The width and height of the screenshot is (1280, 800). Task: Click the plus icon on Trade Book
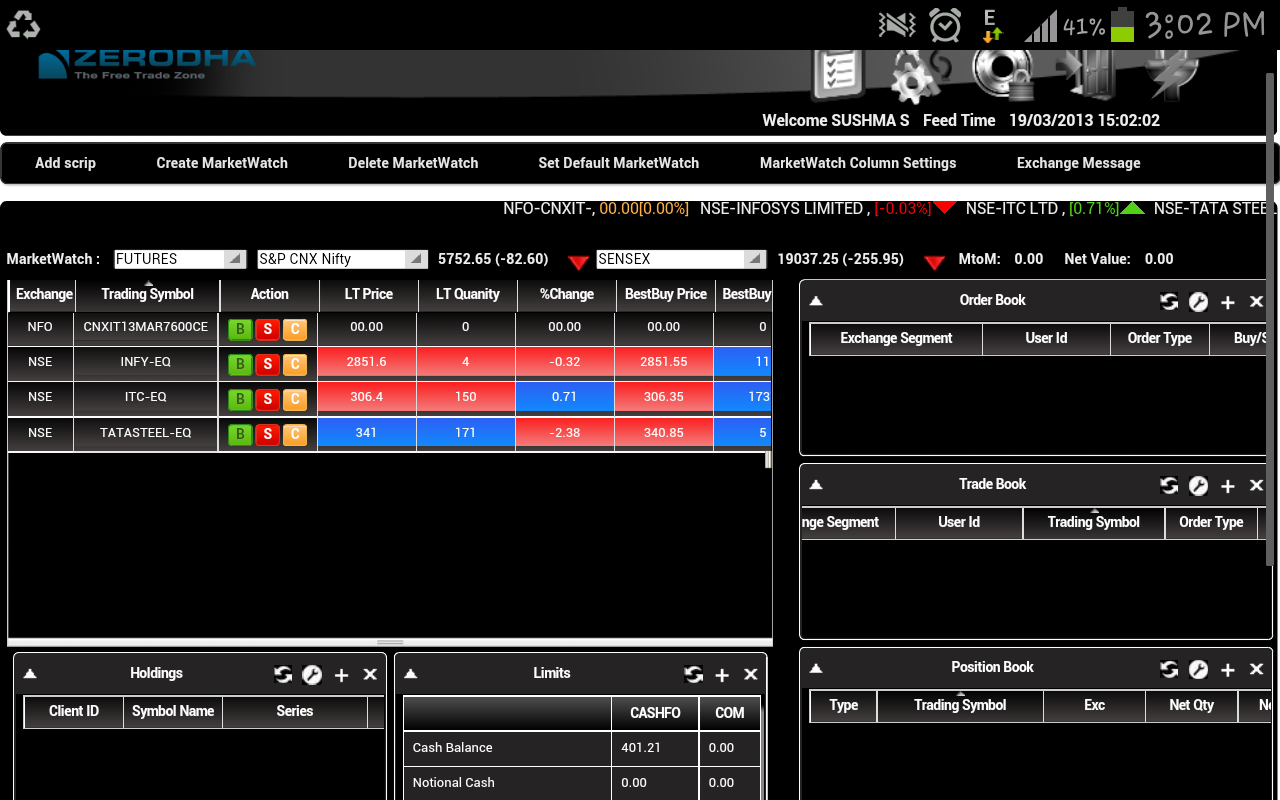point(1228,486)
